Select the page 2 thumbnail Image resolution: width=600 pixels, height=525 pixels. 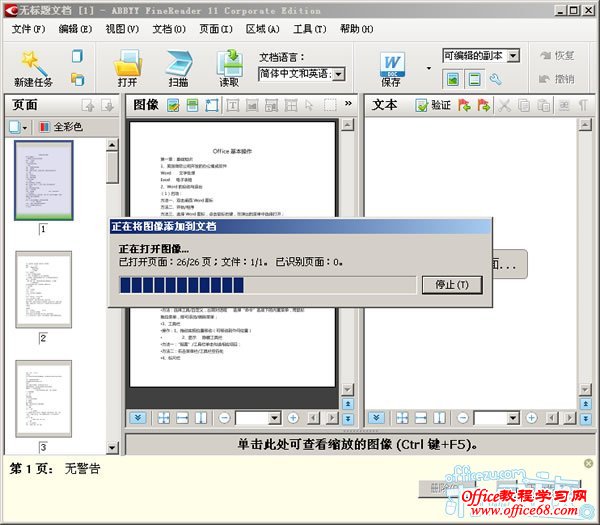tap(44, 290)
